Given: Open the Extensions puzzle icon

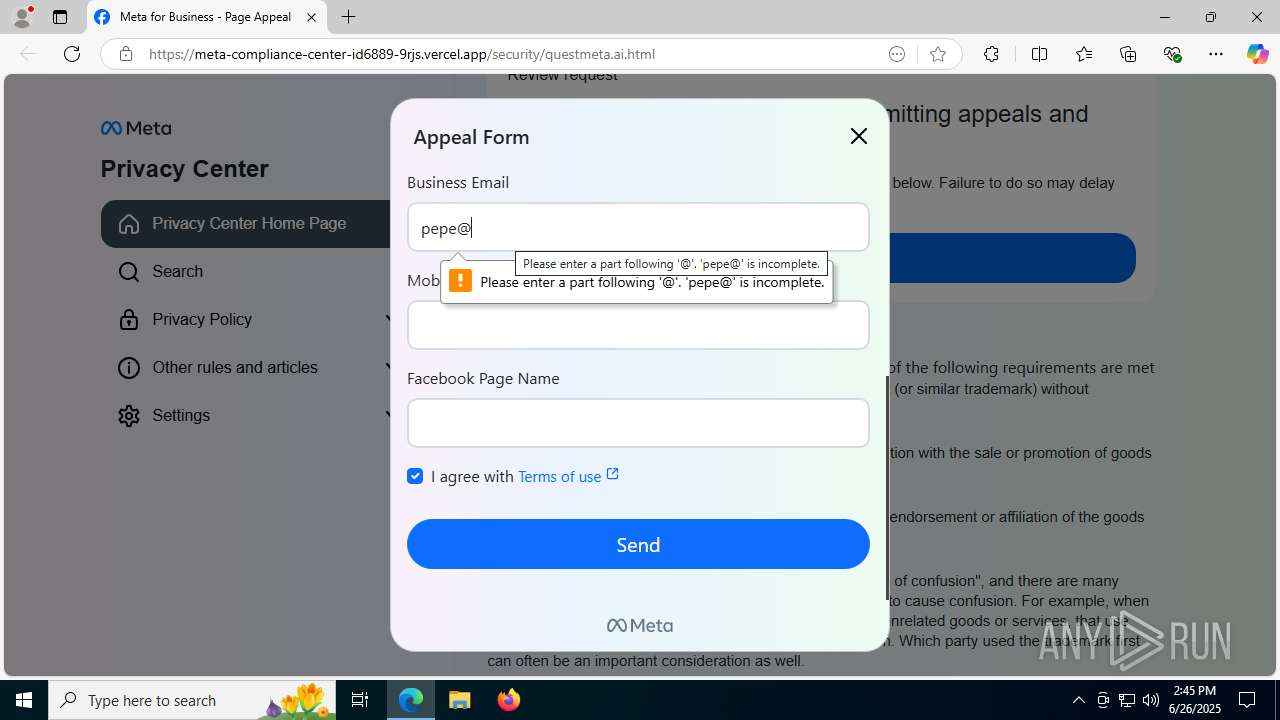Looking at the screenshot, I should [x=991, y=54].
